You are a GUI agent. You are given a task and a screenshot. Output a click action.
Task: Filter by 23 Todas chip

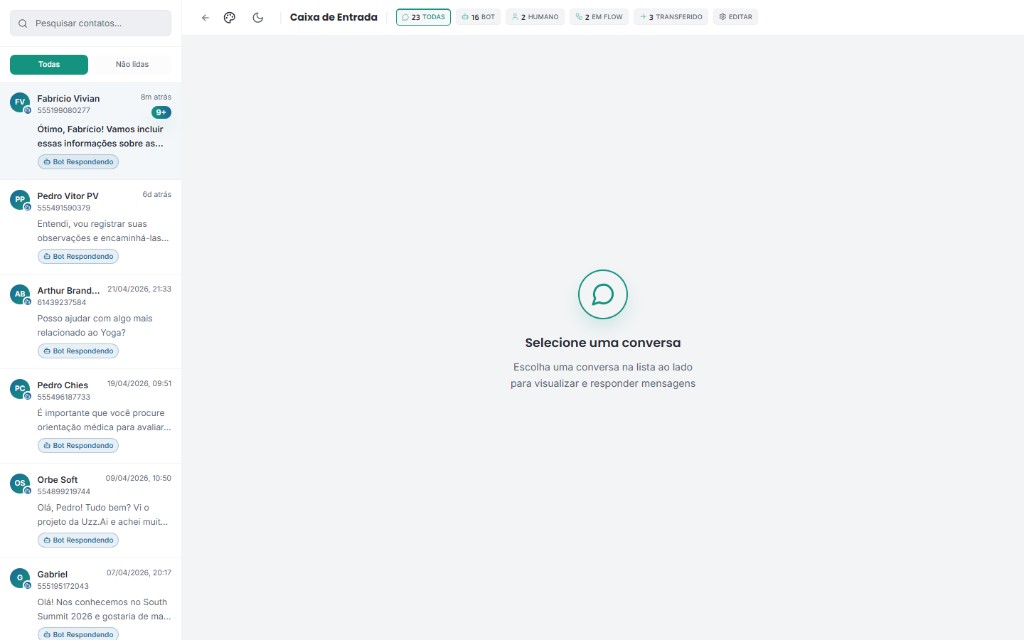coord(423,17)
